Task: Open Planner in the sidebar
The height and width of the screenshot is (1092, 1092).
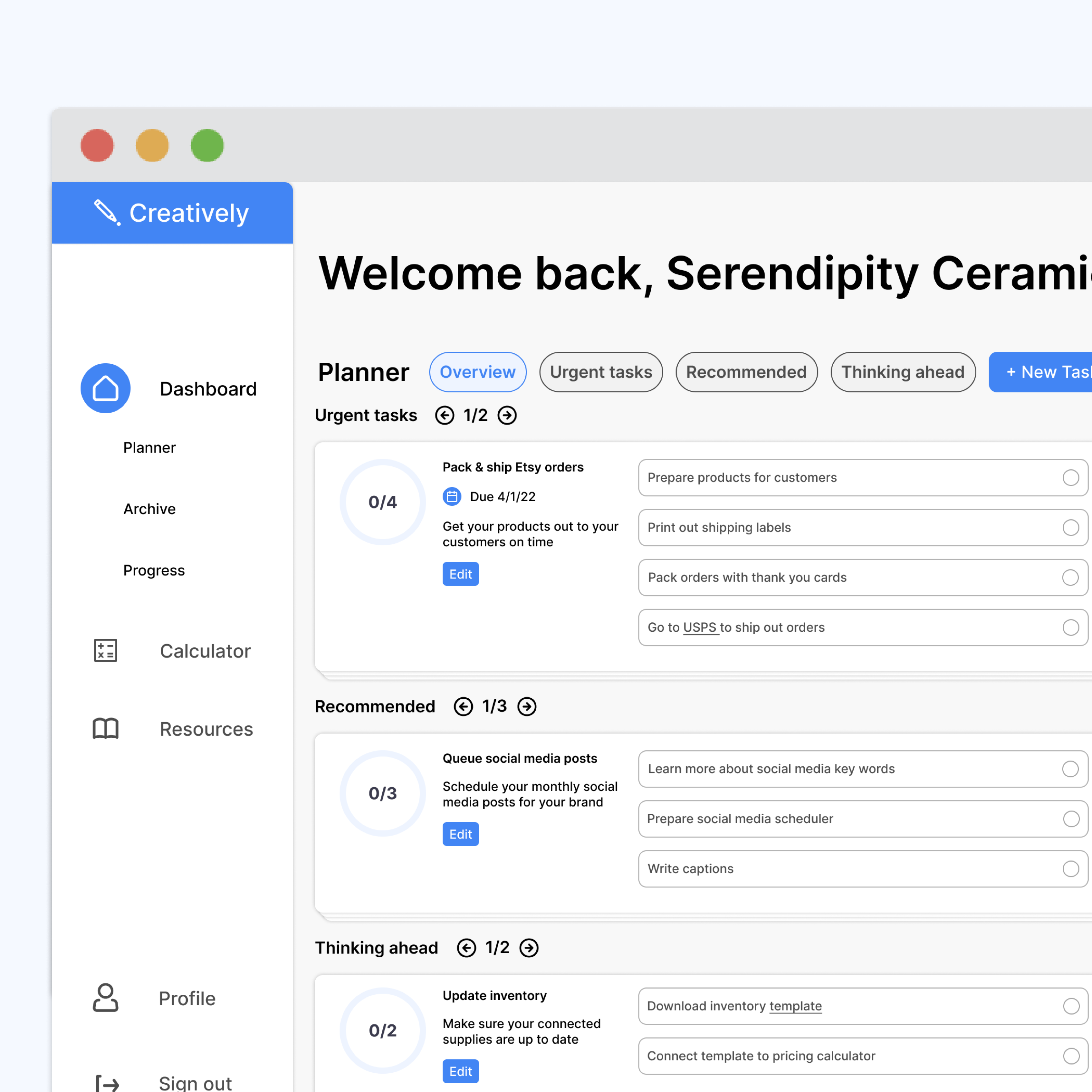Action: point(150,448)
